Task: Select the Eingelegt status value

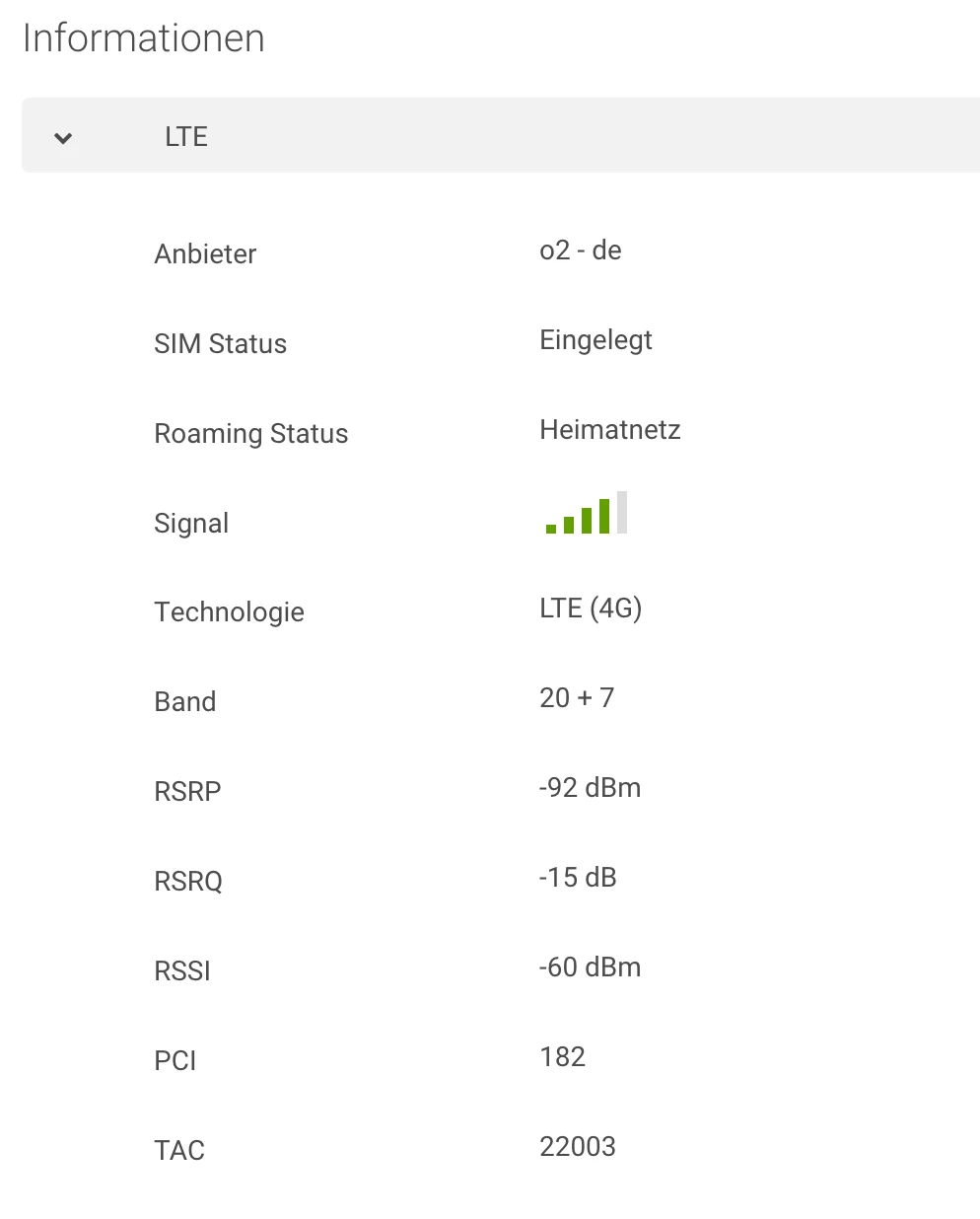Action: 595,340
